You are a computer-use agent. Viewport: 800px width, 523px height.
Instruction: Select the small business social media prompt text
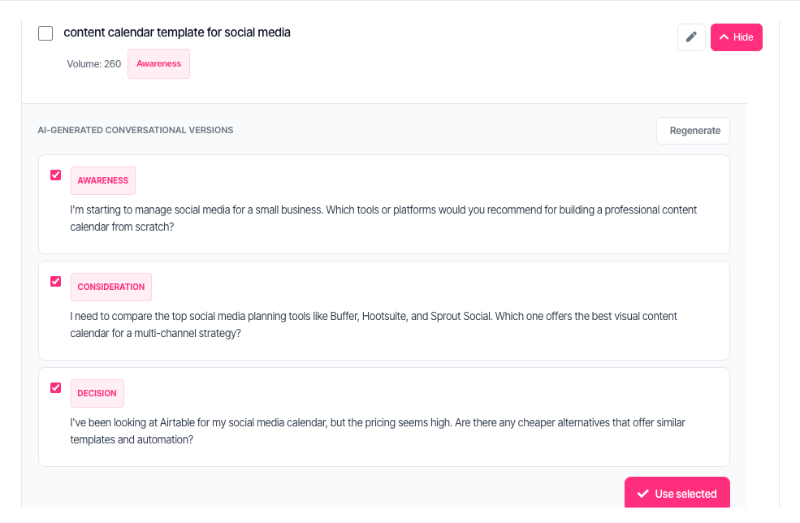383,218
